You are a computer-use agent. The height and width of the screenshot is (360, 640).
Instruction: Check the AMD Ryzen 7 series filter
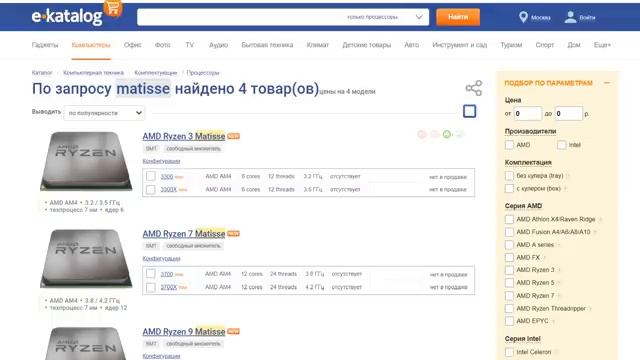509,296
